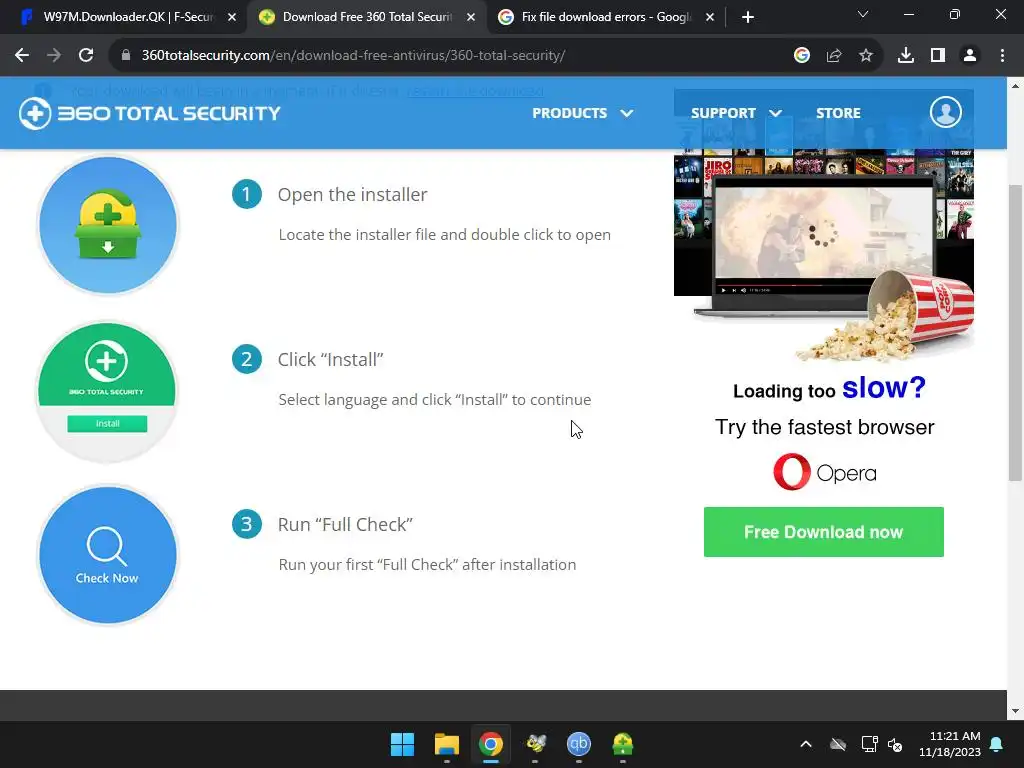Click the 360 Total Security logo

pos(150,114)
